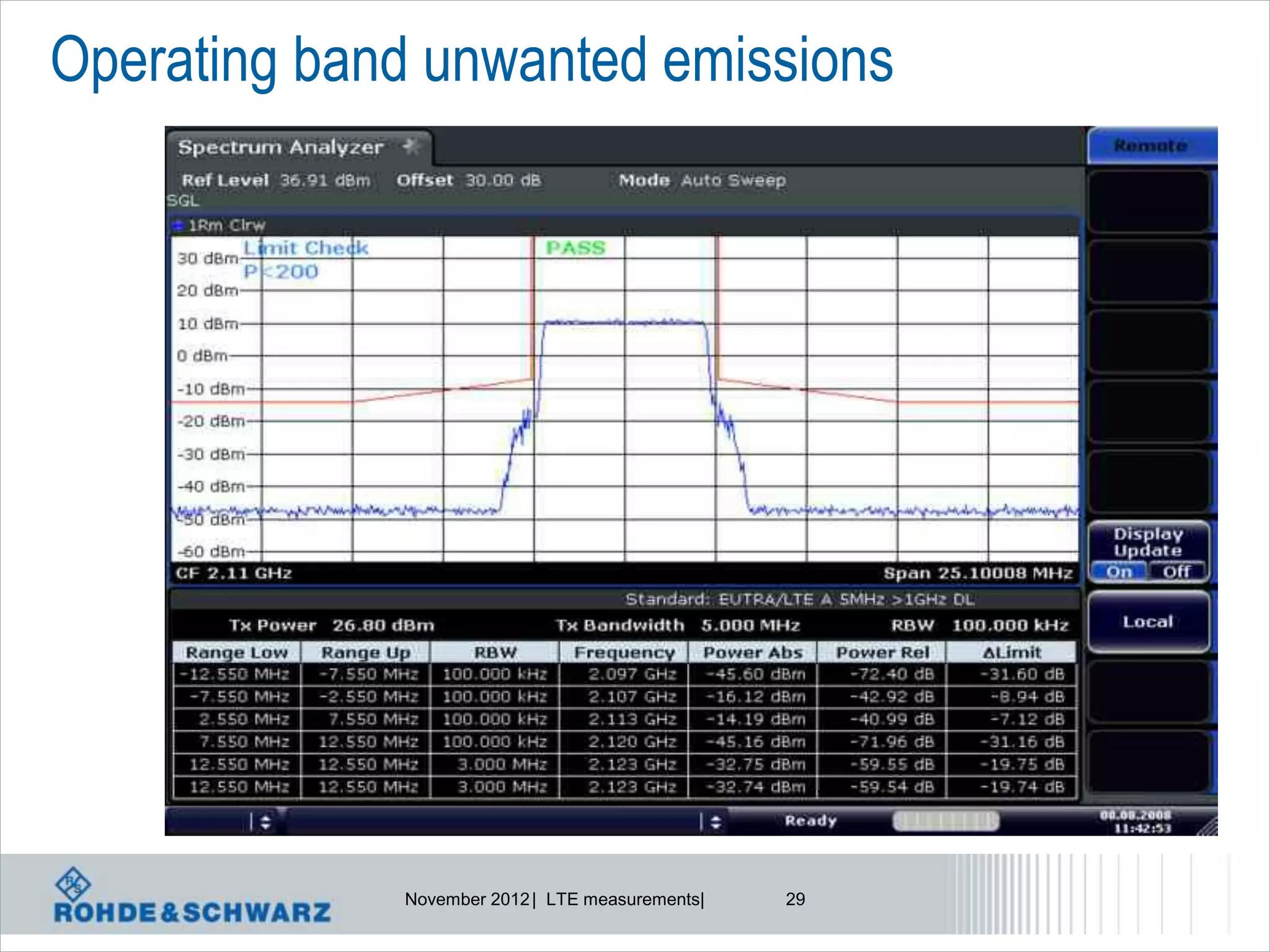Select the -19.74 dB limit cell

click(1011, 787)
